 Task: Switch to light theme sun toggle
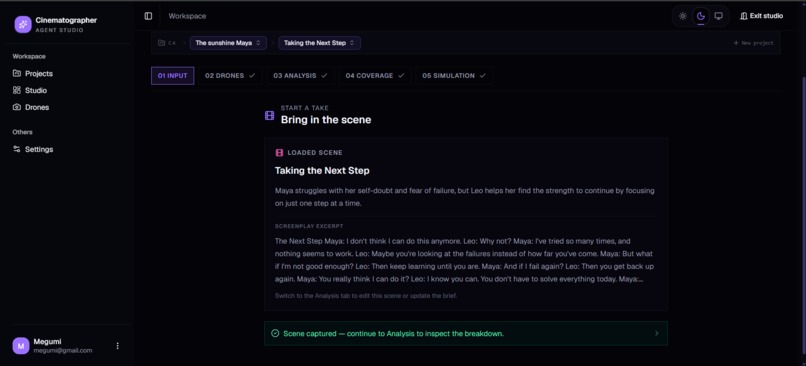(682, 16)
